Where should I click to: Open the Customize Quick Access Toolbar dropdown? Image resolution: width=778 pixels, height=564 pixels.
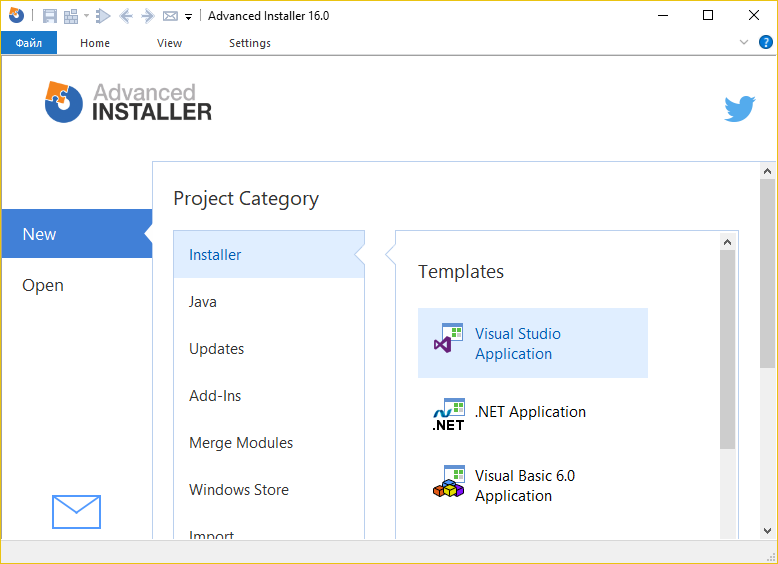point(189,17)
